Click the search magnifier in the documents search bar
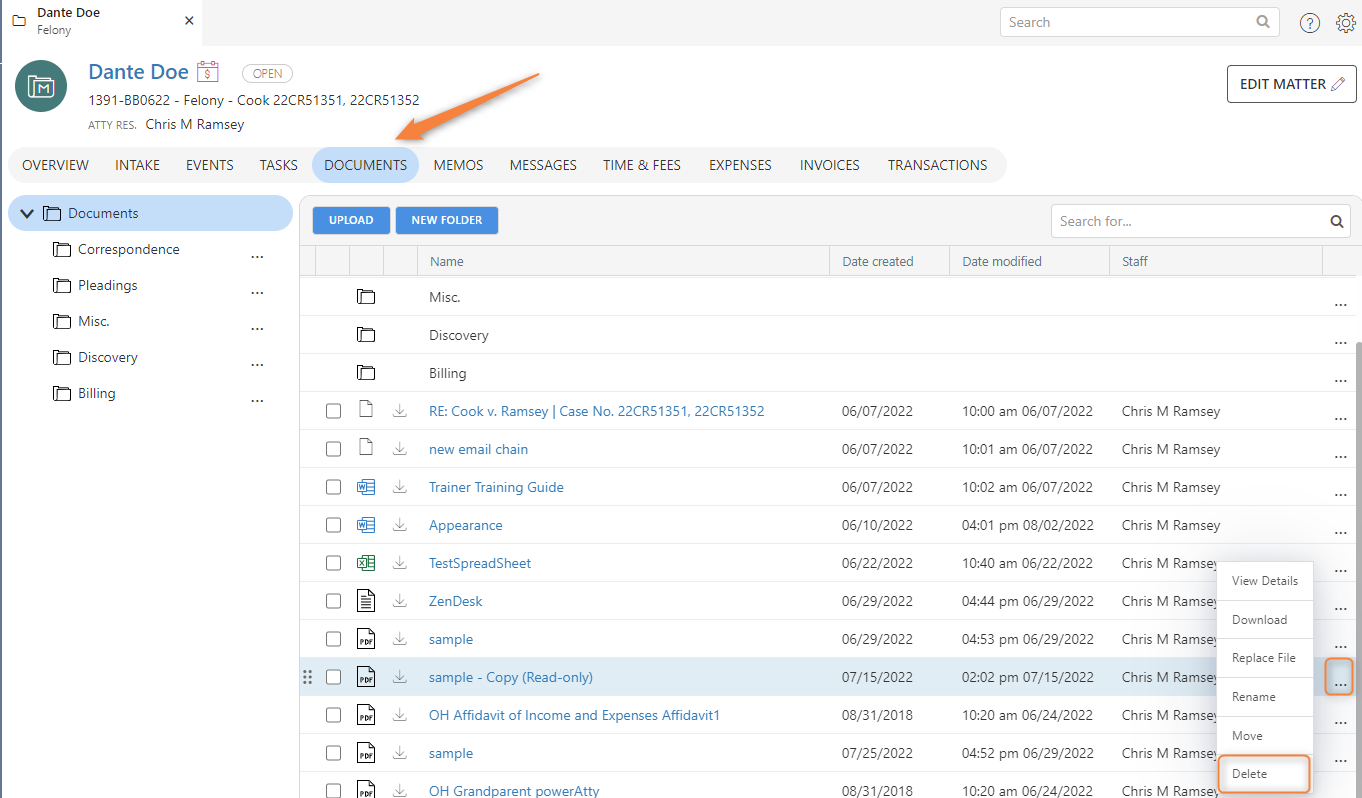The image size is (1362, 798). 1337,220
